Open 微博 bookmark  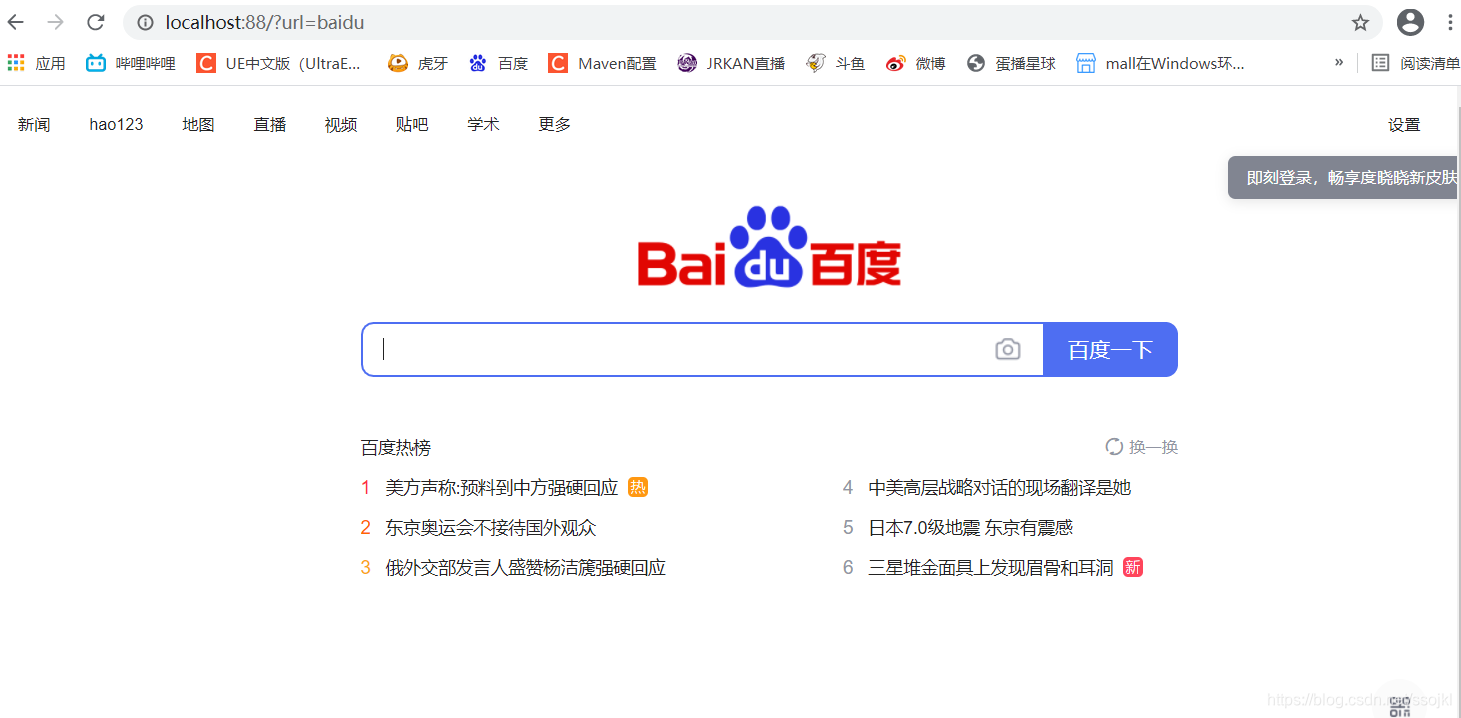(915, 63)
